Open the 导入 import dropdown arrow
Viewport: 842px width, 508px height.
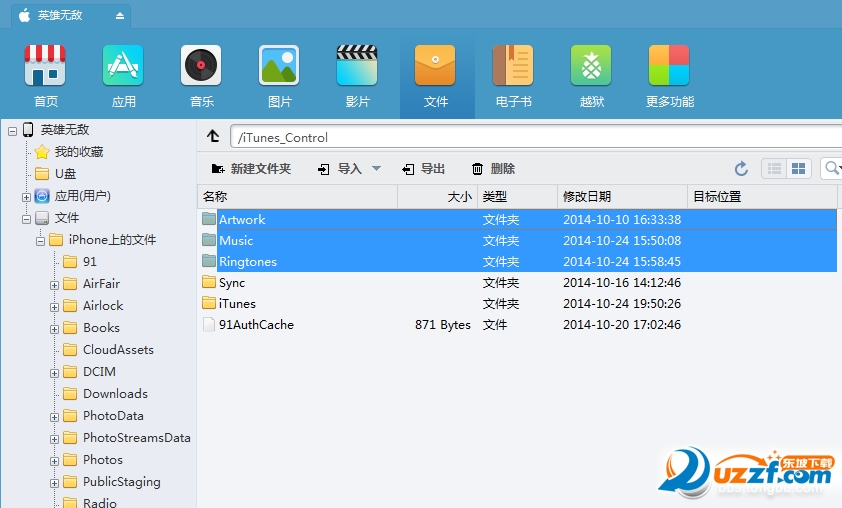376,169
